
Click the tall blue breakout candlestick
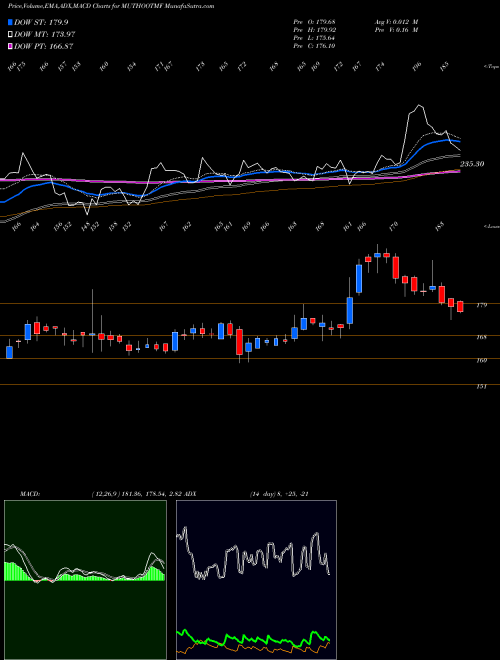(x=350, y=310)
